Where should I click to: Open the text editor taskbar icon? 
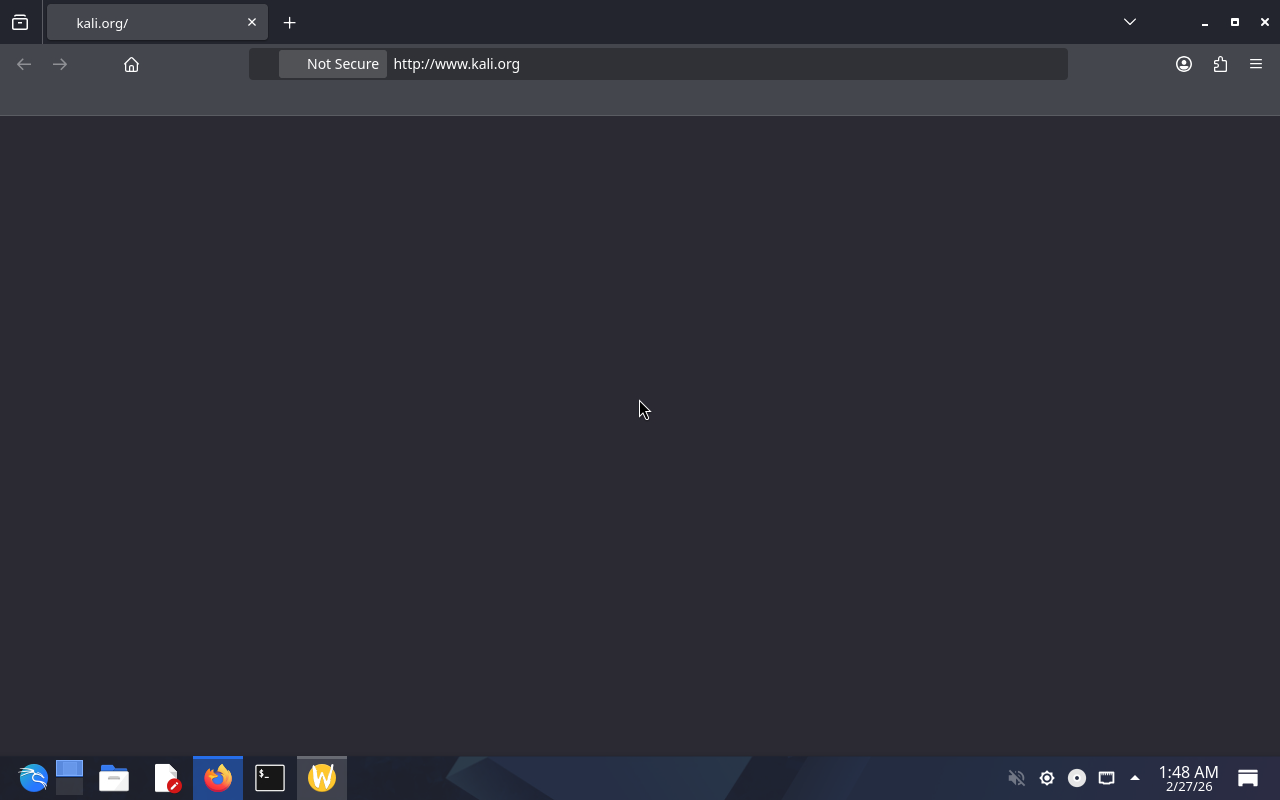pyautogui.click(x=166, y=778)
